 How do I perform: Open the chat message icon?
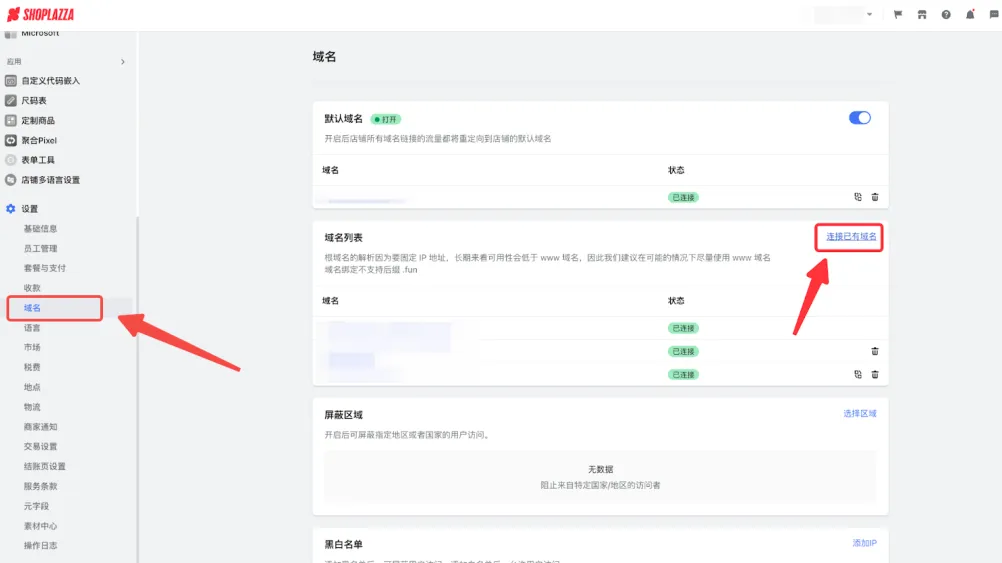pos(994,14)
